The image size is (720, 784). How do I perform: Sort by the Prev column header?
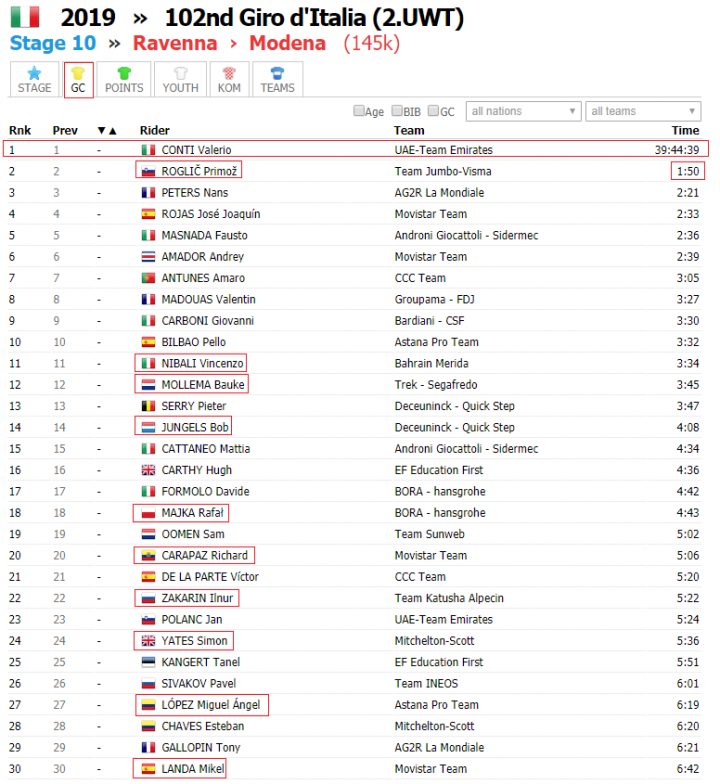coord(65,130)
